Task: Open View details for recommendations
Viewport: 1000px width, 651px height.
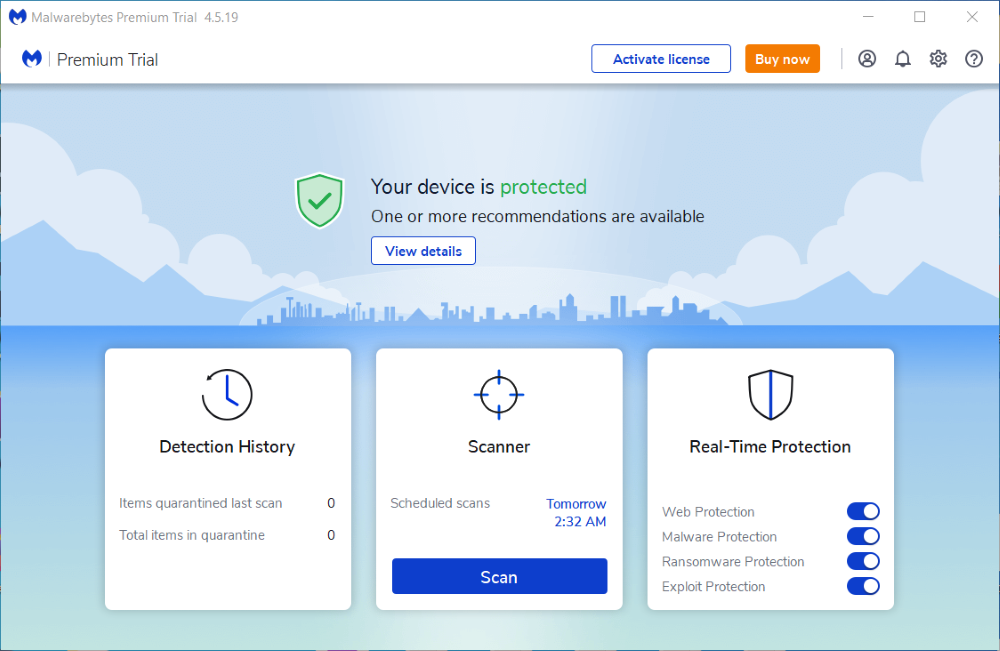Action: [423, 251]
